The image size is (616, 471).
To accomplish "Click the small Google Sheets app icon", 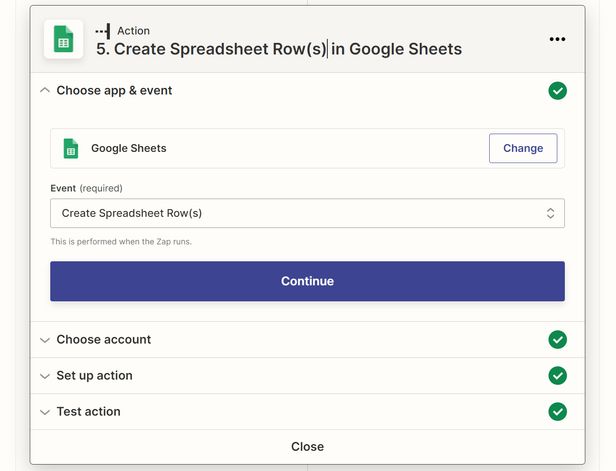I will (71, 148).
